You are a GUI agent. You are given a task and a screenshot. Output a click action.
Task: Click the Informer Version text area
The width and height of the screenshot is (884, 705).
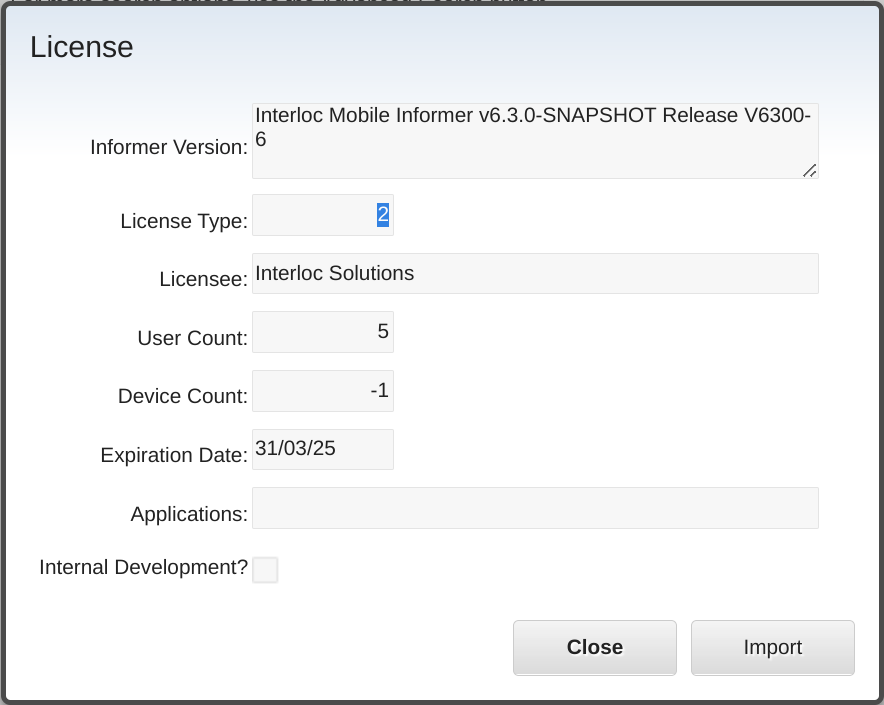click(535, 141)
